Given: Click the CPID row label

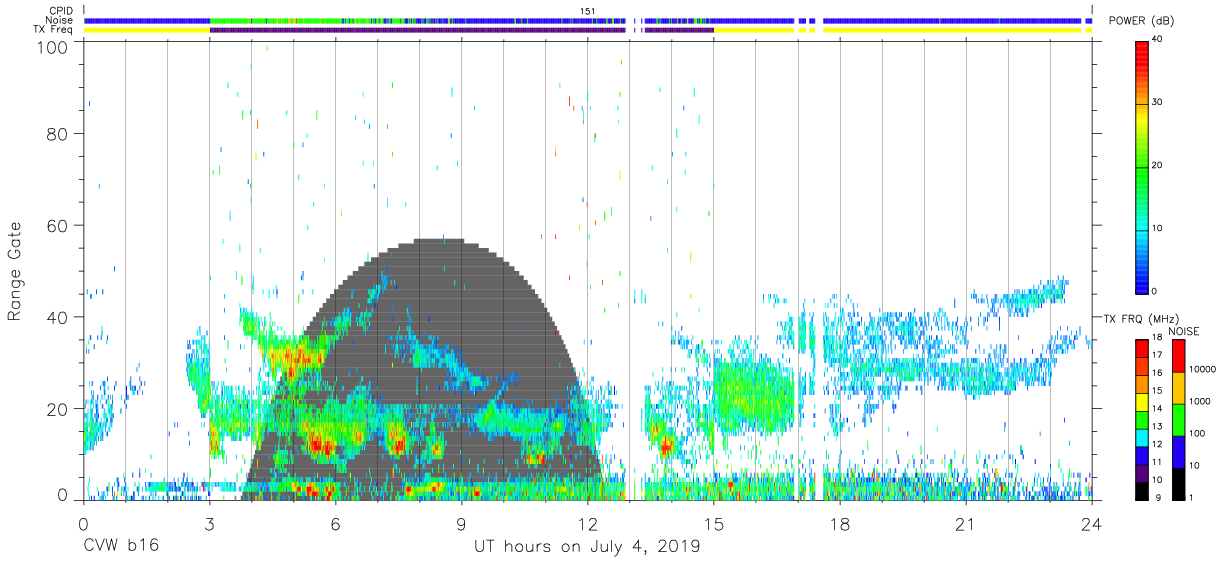Looking at the screenshot, I should tap(62, 10).
